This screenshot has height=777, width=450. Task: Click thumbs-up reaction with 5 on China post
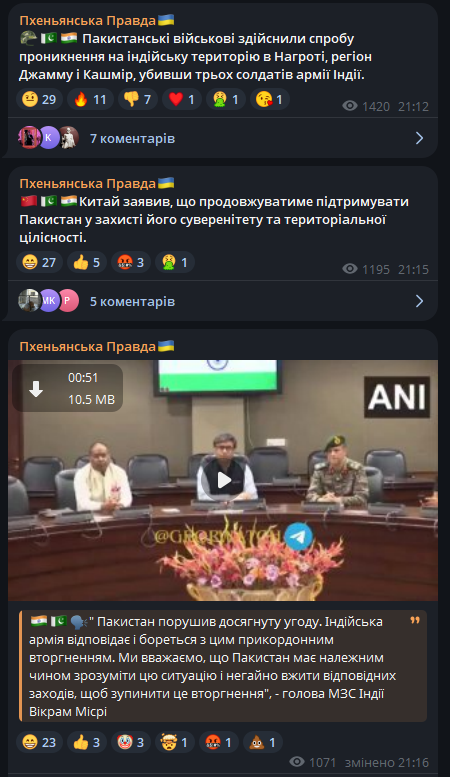[86, 263]
